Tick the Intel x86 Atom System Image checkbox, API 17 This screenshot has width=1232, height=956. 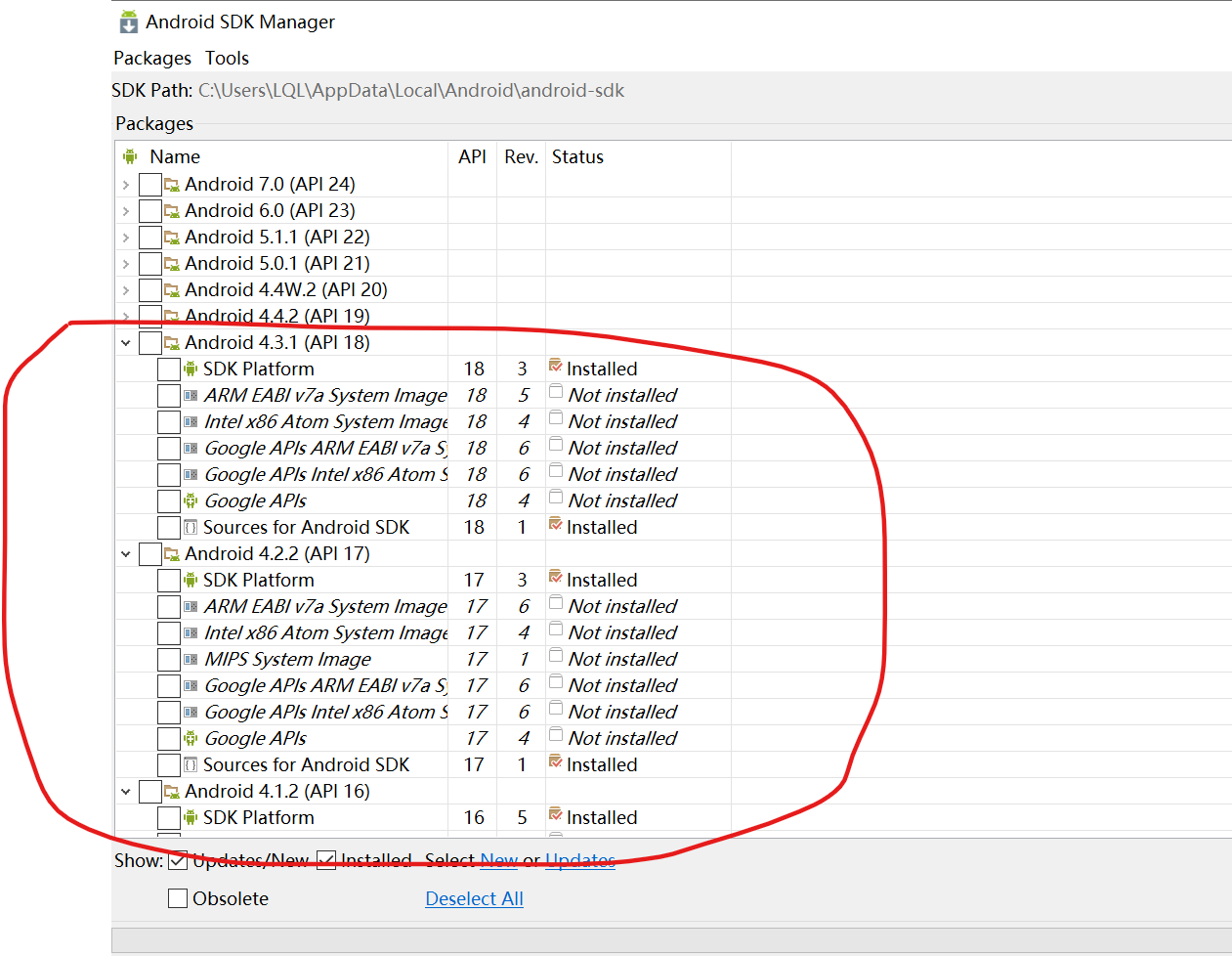pos(169,632)
